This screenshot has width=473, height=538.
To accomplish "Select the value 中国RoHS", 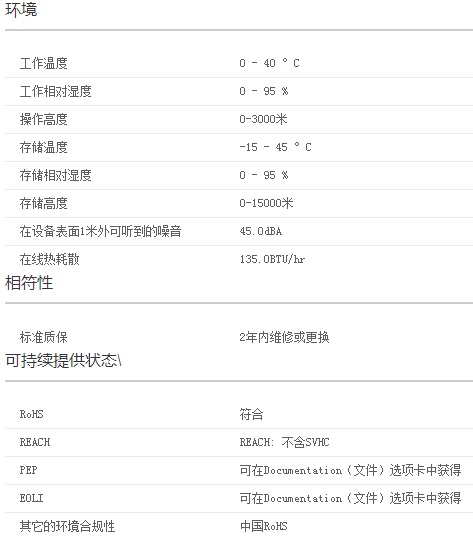I will (x=263, y=526).
